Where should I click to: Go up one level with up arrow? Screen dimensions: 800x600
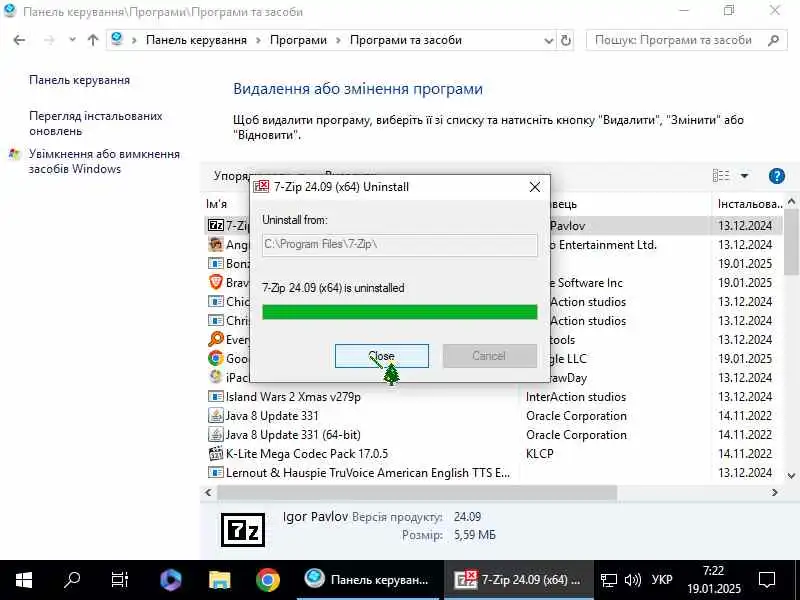point(93,40)
